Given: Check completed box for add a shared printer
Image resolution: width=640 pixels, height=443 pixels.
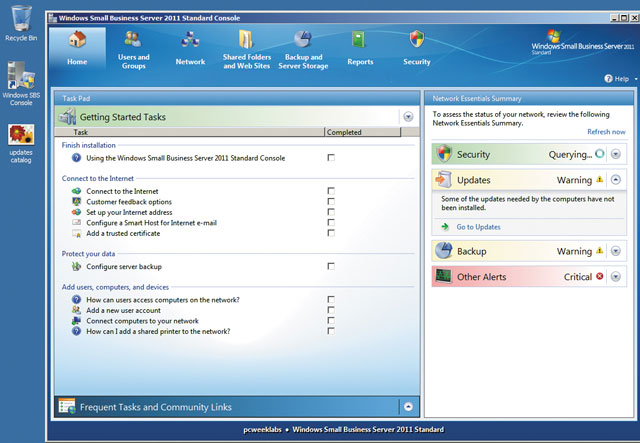Looking at the screenshot, I should (x=331, y=331).
